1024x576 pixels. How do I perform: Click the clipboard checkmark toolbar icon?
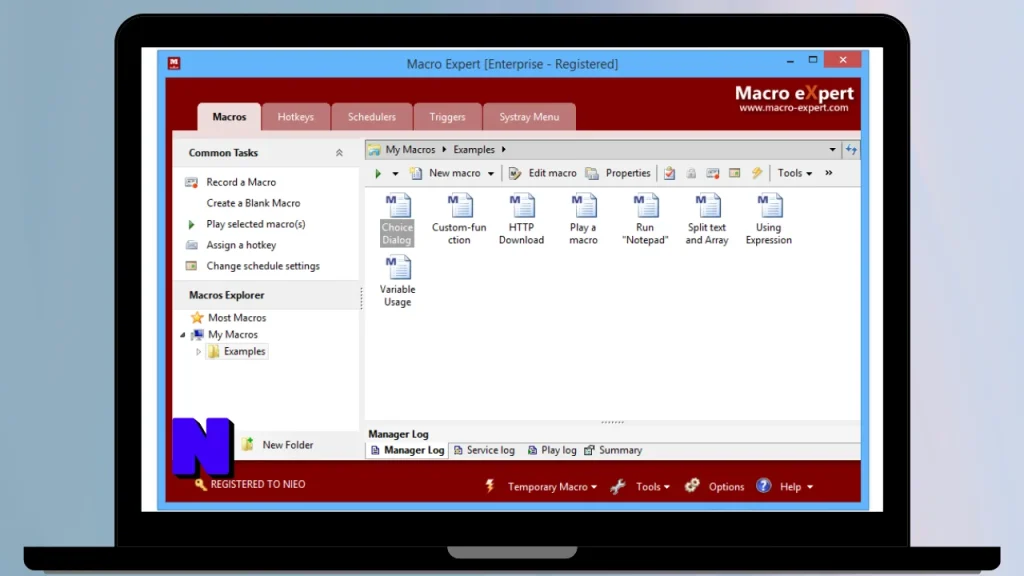(669, 173)
